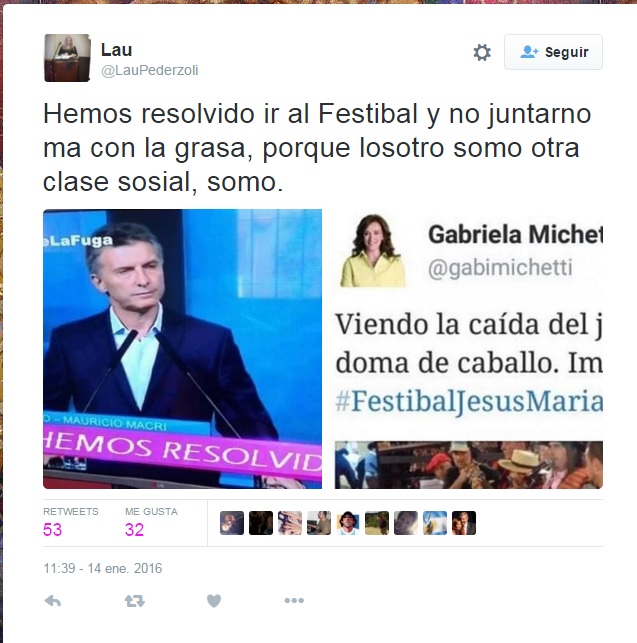
Task: View the 32 me gusta list
Action: [x=151, y=522]
